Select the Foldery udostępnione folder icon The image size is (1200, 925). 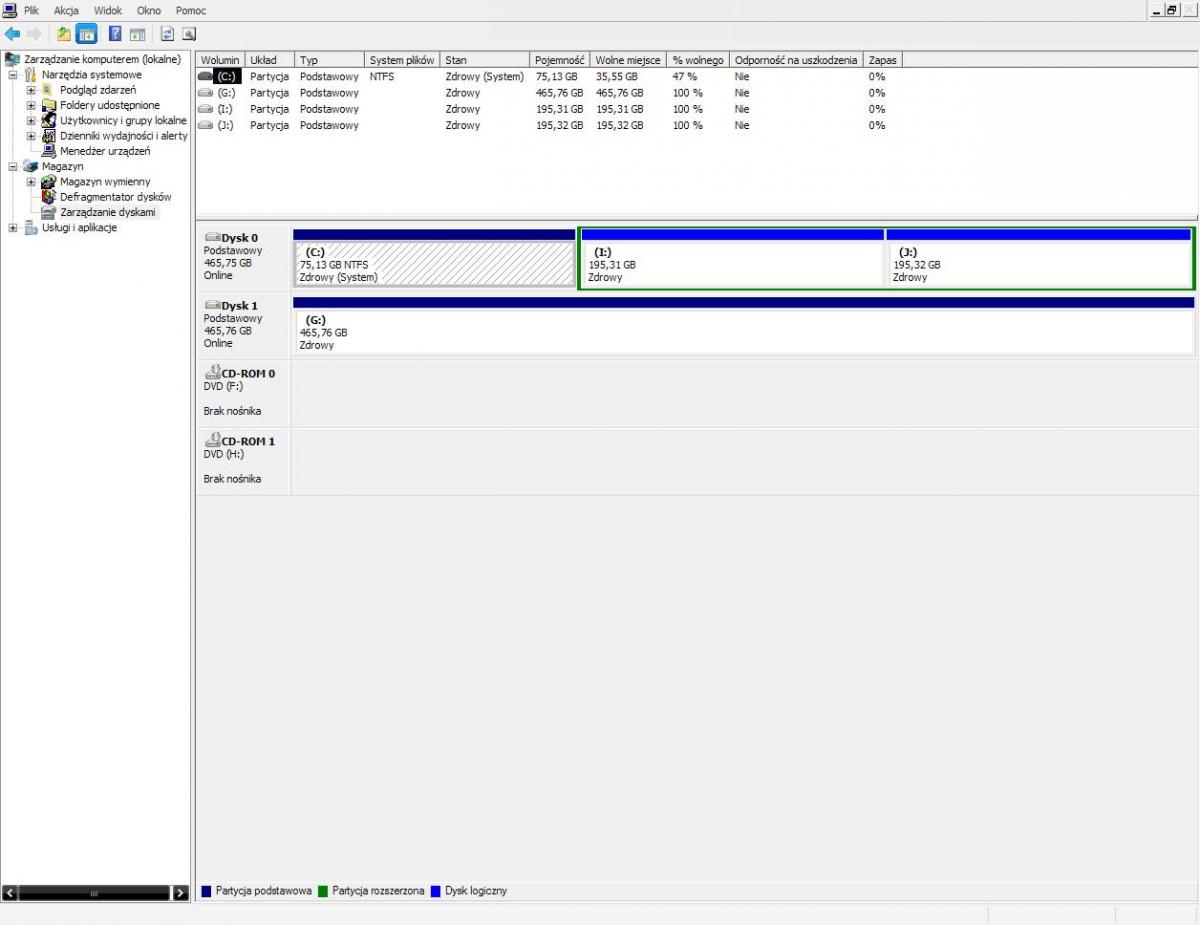pyautogui.click(x=49, y=105)
